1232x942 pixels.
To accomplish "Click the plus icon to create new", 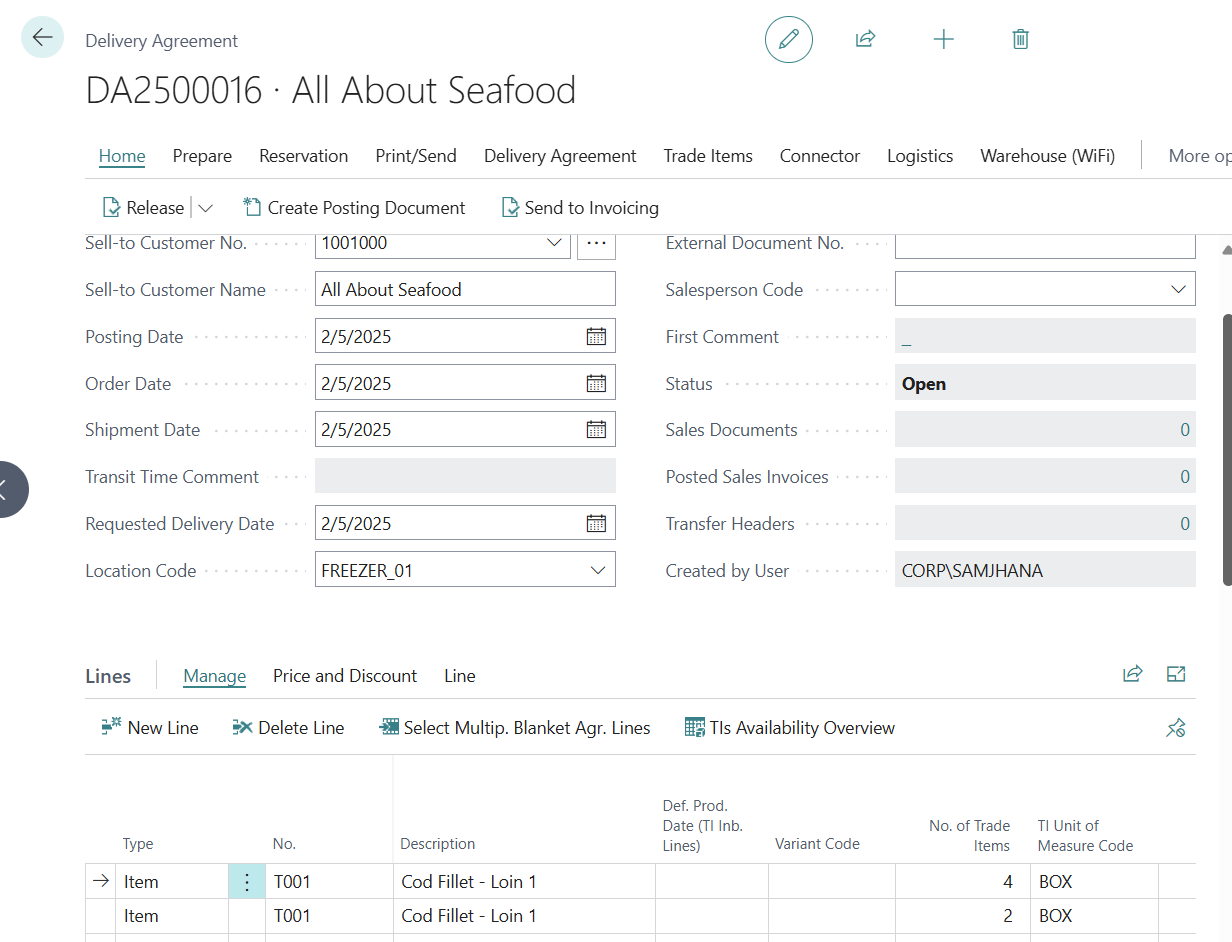I will (943, 40).
